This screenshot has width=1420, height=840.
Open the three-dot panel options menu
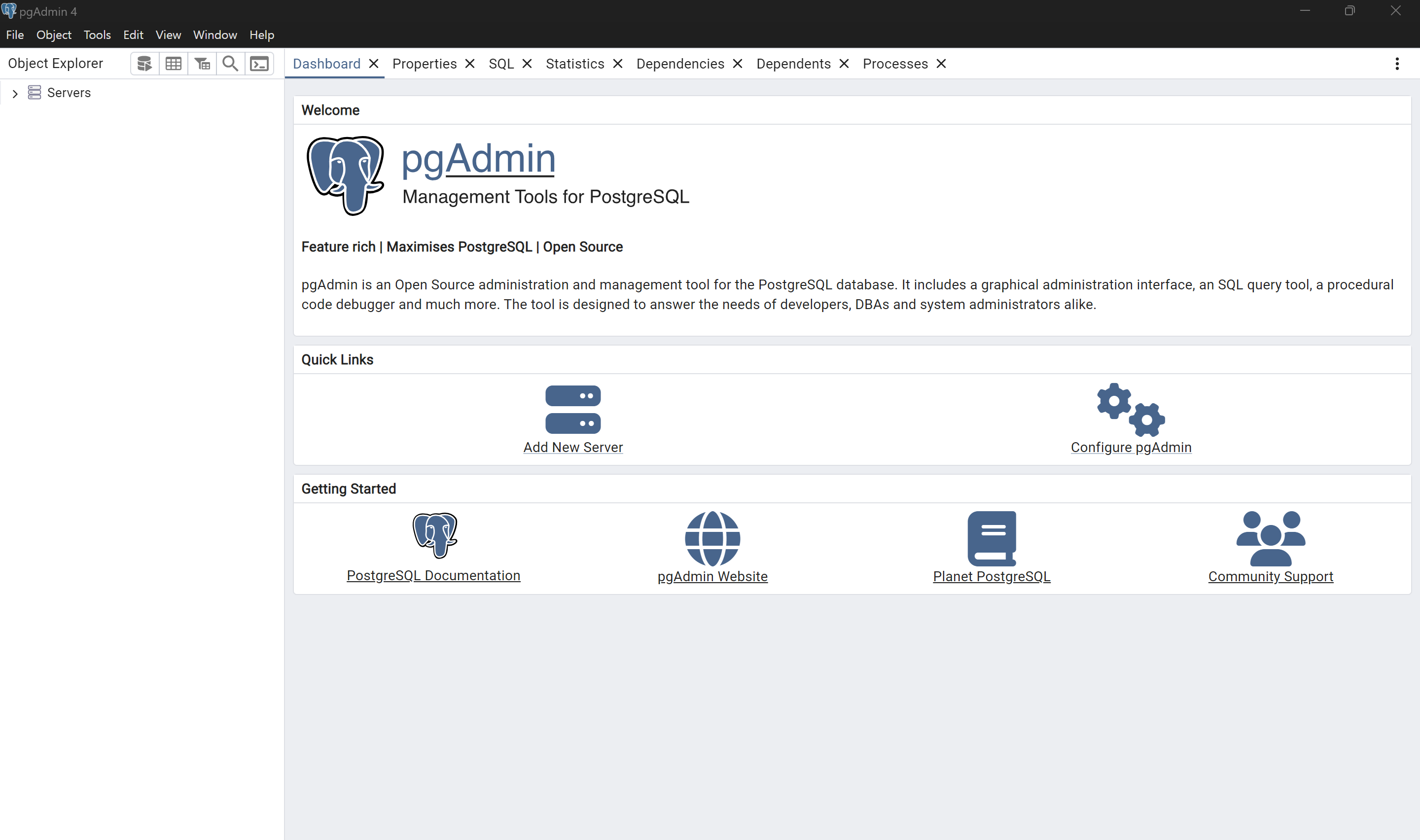pos(1397,64)
